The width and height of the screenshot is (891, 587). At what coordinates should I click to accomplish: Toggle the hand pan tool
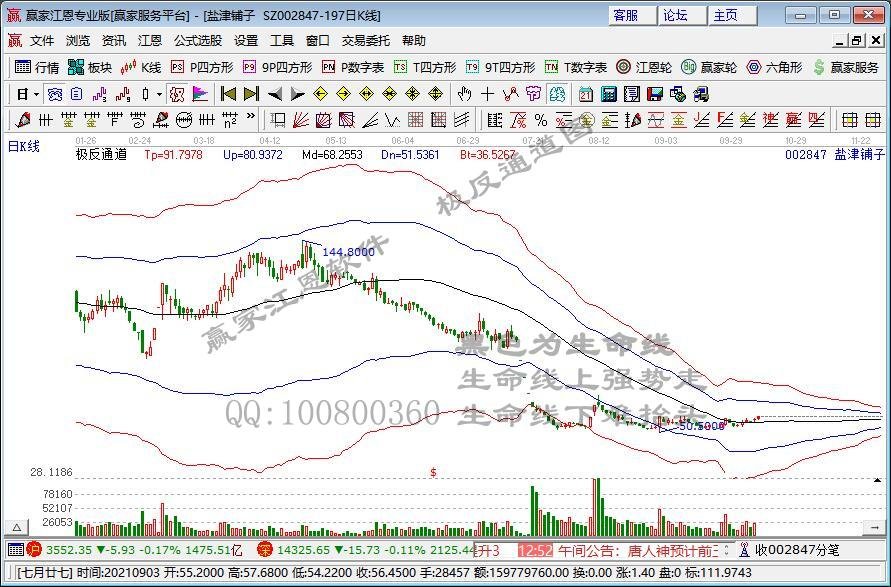click(462, 94)
